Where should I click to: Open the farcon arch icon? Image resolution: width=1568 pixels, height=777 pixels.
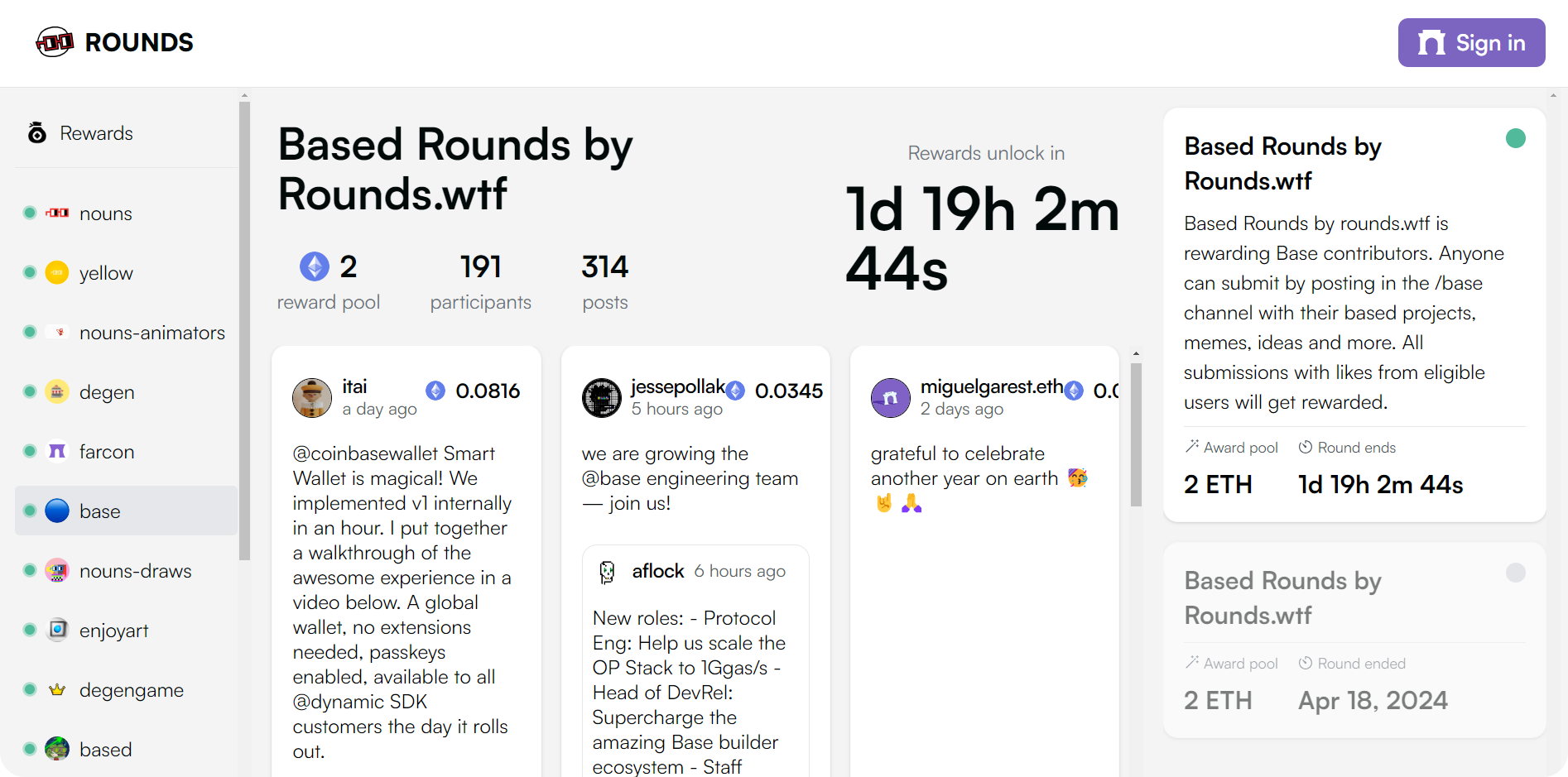(57, 452)
